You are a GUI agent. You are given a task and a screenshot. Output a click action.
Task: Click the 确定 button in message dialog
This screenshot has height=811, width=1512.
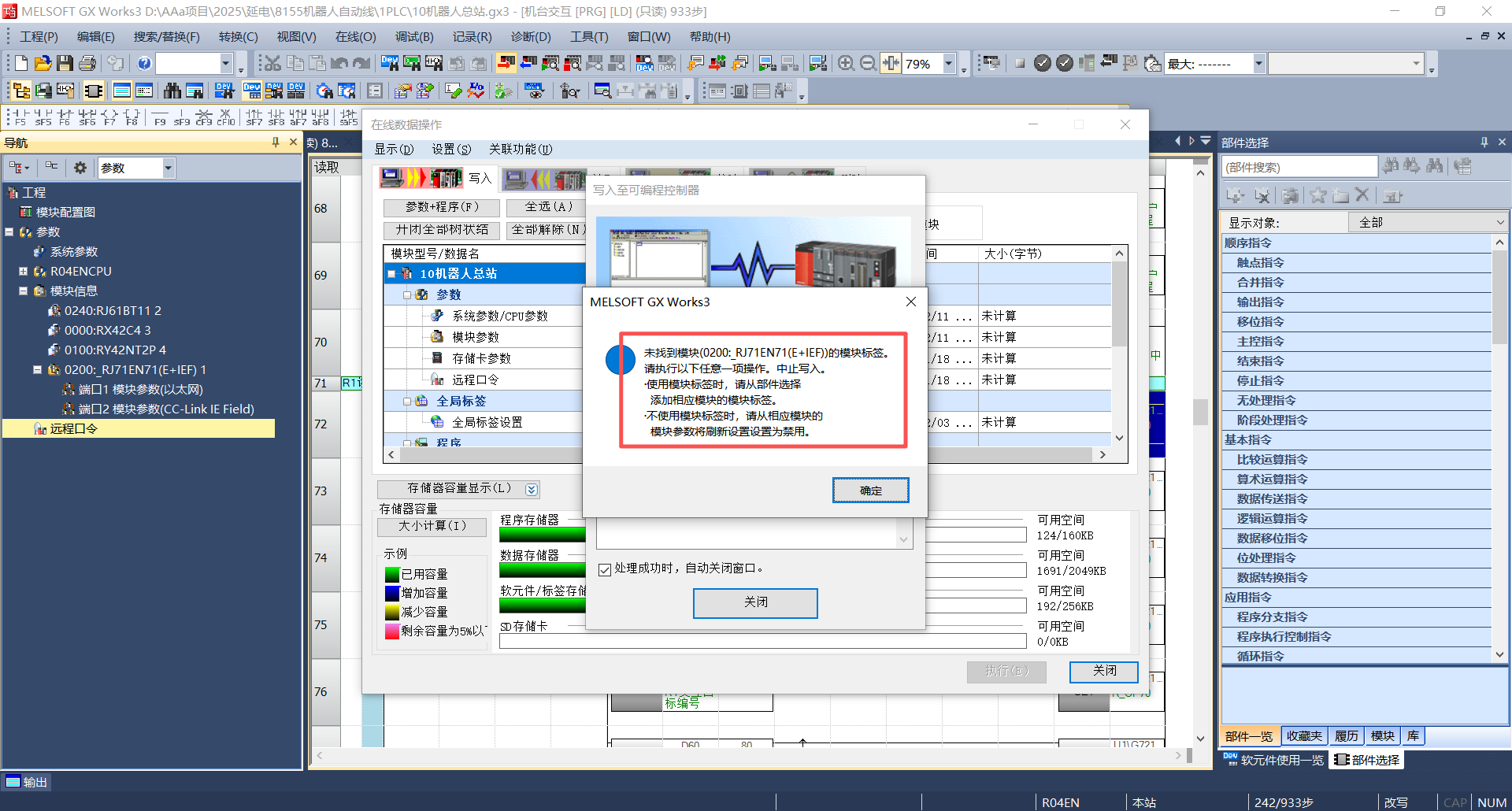pyautogui.click(x=870, y=491)
